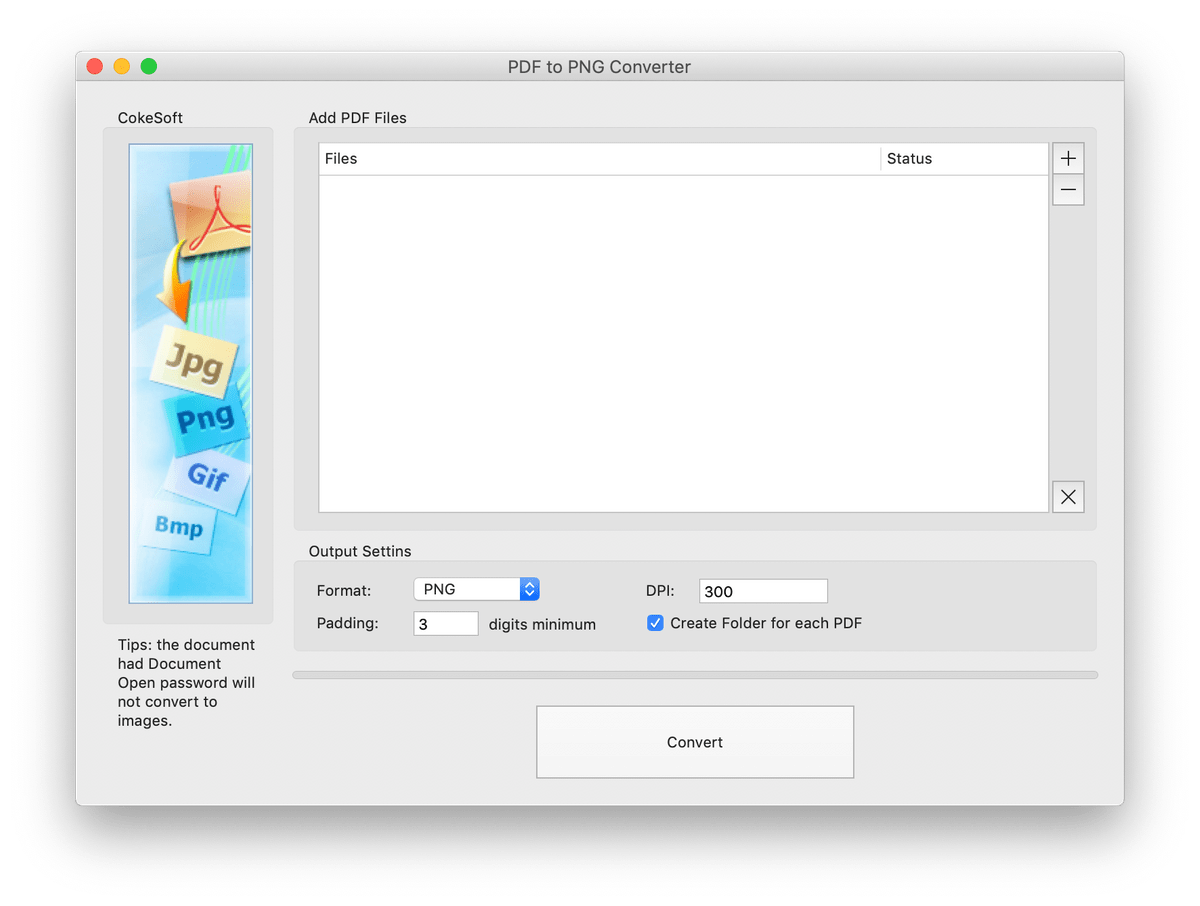Add a PDF file with the plus button
Viewport: 1200px width, 906px height.
click(1068, 159)
